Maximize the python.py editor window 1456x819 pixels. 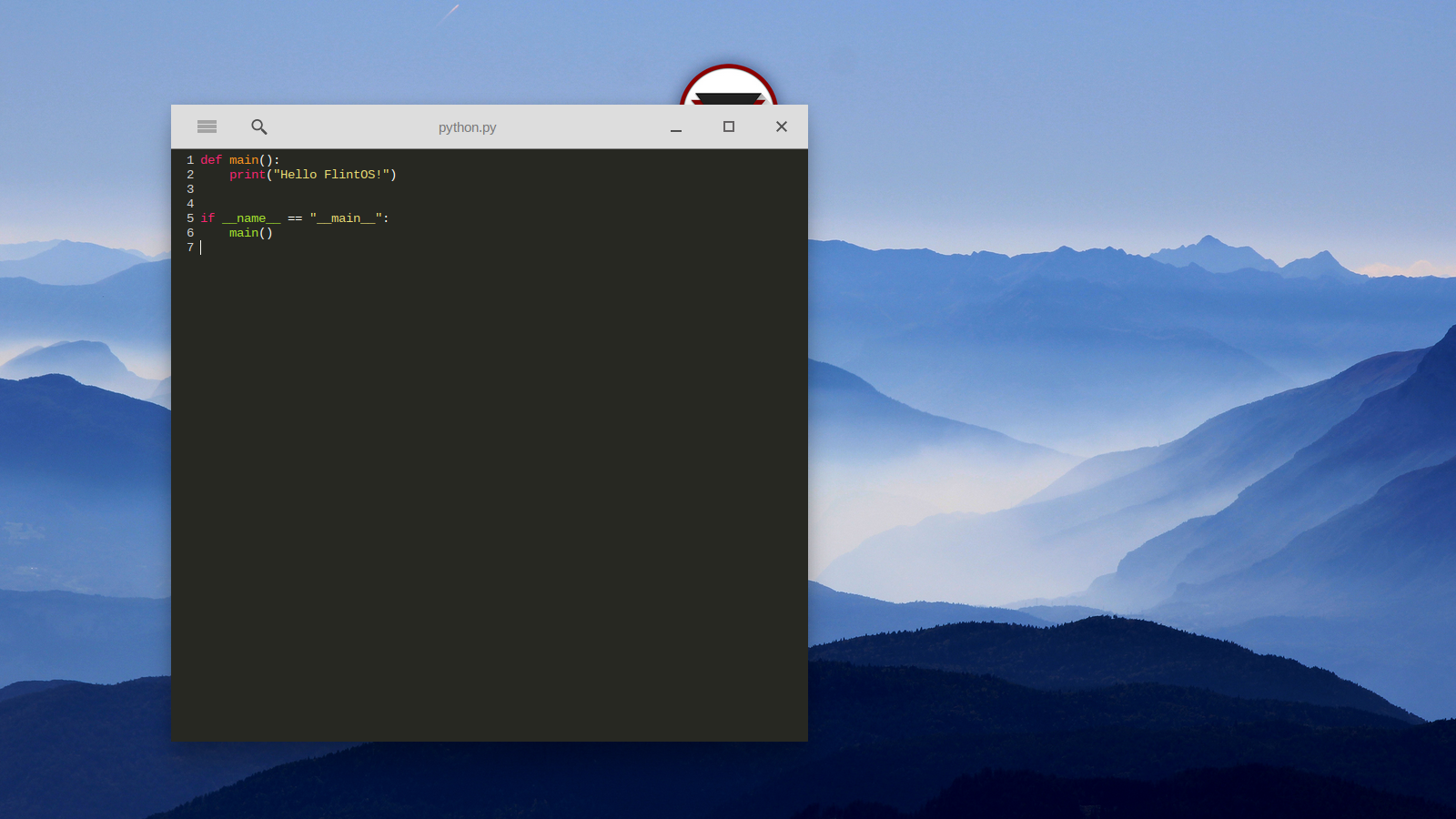tap(729, 126)
